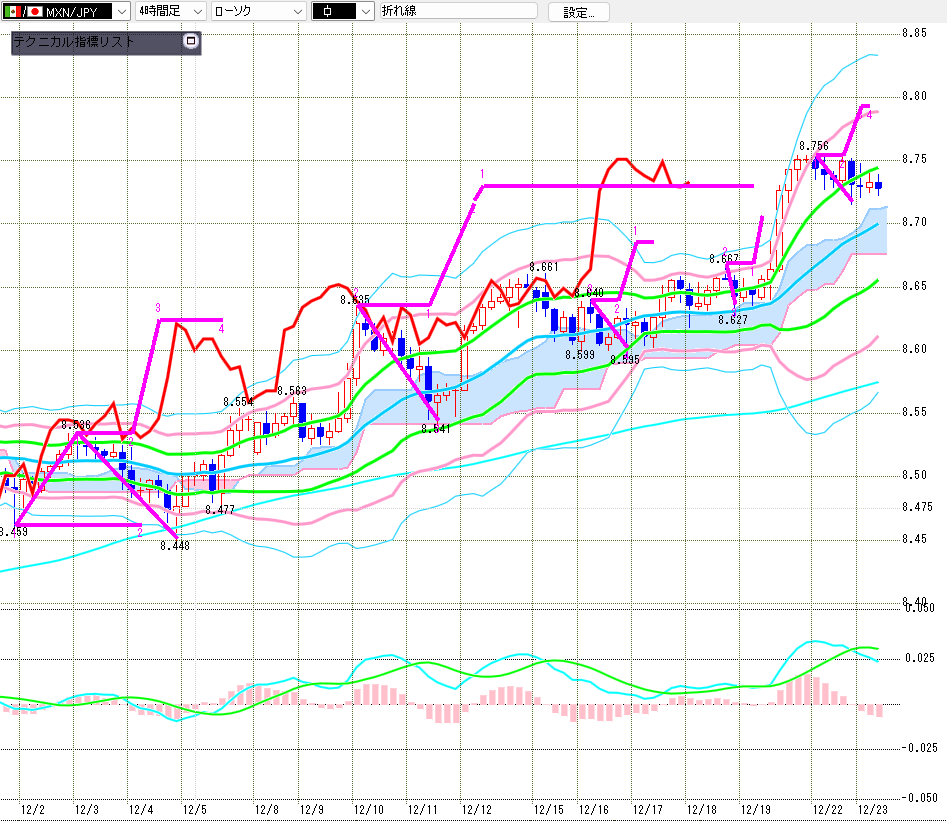
Task: Open the ローソク chart type dropdown
Action: [x=296, y=11]
